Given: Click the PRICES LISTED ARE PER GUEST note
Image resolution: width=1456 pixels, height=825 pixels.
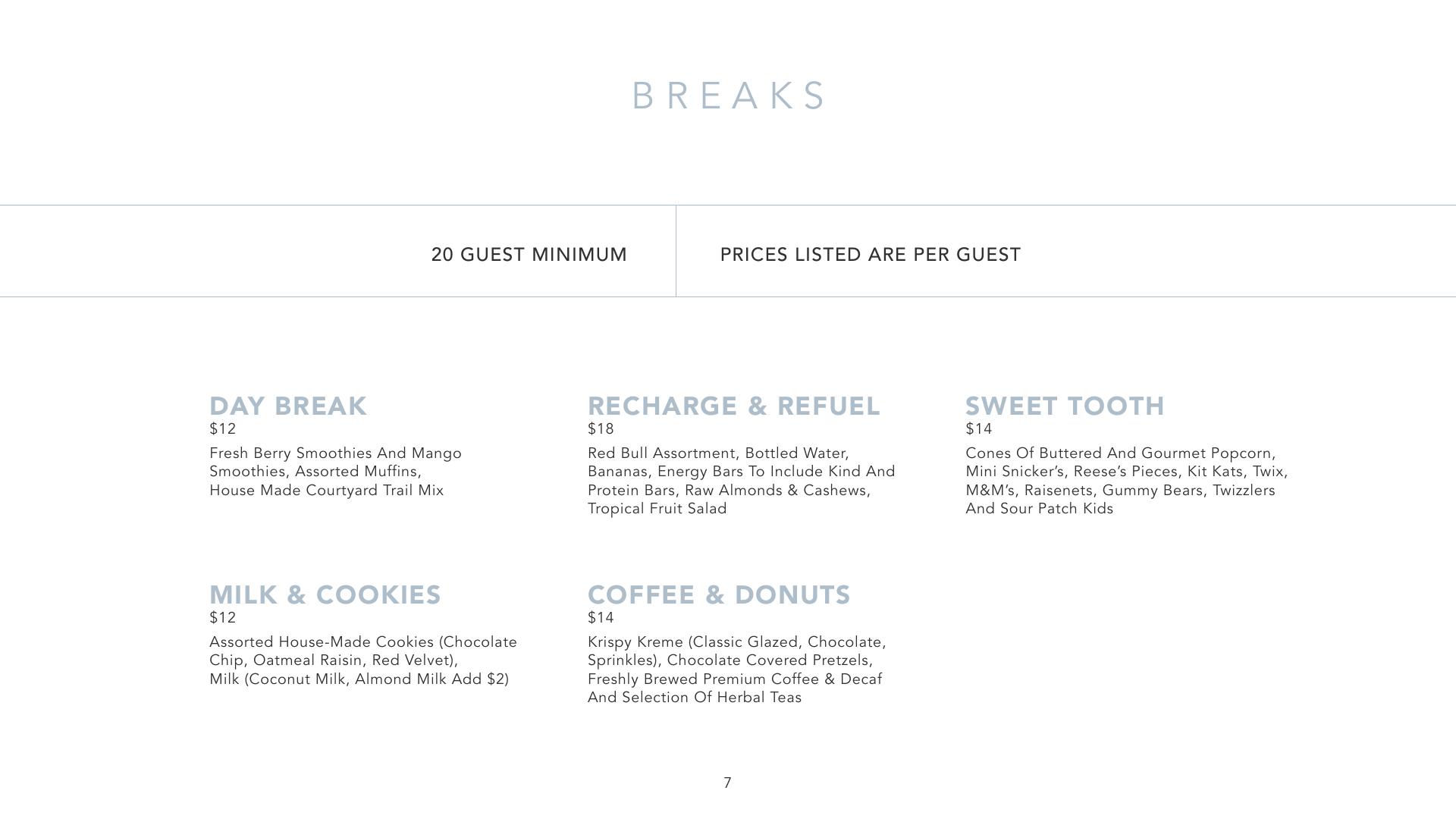Looking at the screenshot, I should (870, 255).
